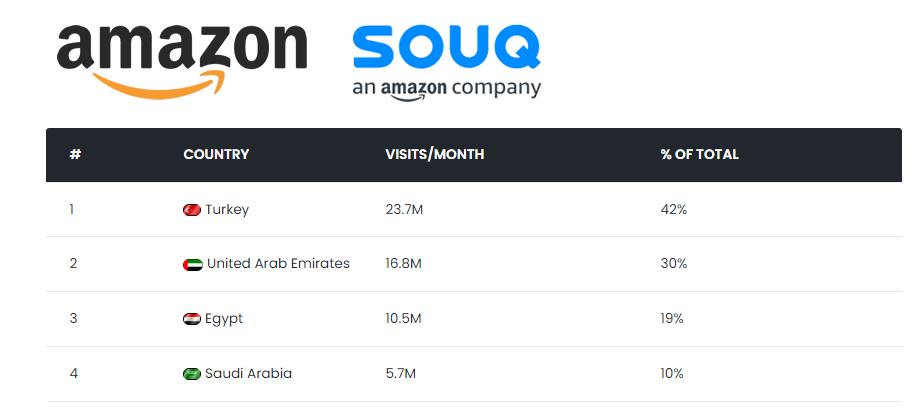Click the Egypt flag icon
Viewport: 919px width, 411px height.
pos(192,319)
